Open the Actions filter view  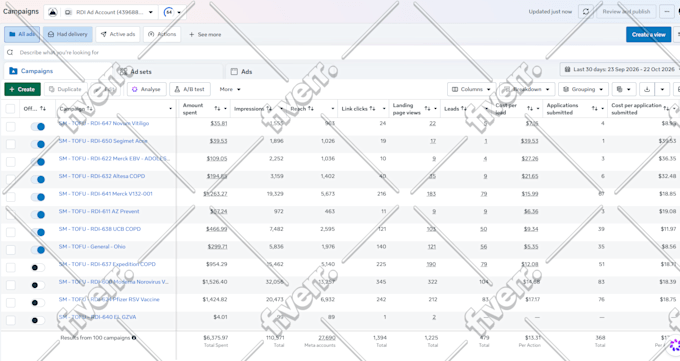162,34
